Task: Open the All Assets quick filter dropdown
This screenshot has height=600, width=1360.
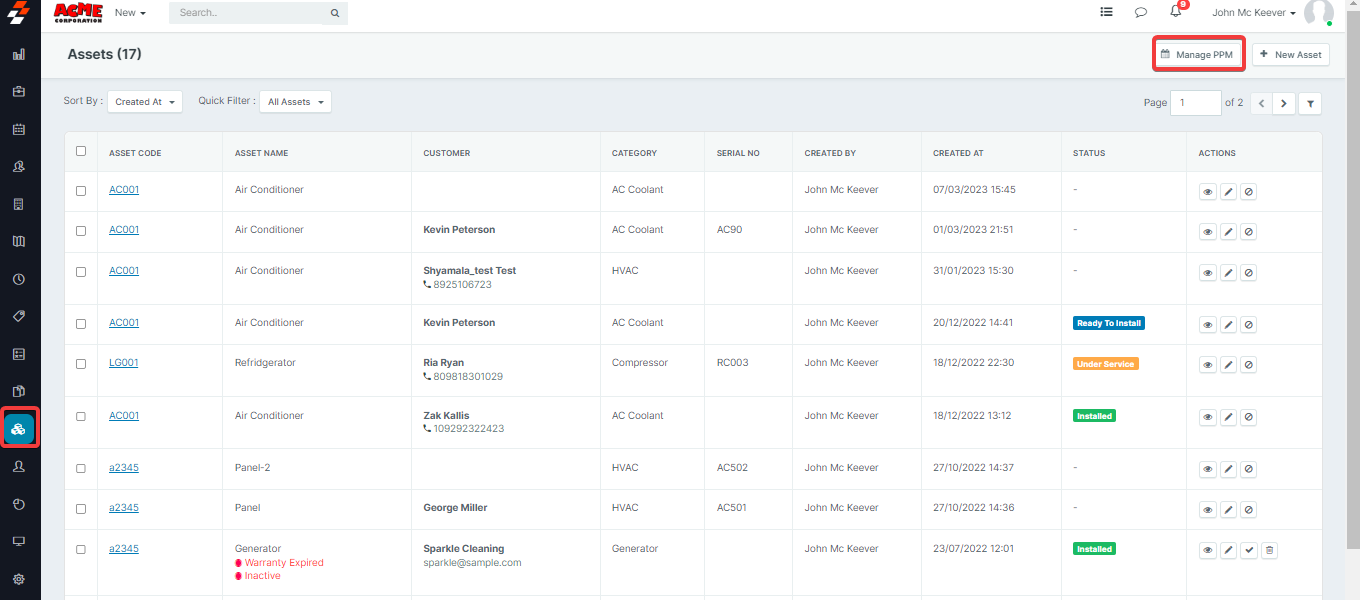Action: 295,102
